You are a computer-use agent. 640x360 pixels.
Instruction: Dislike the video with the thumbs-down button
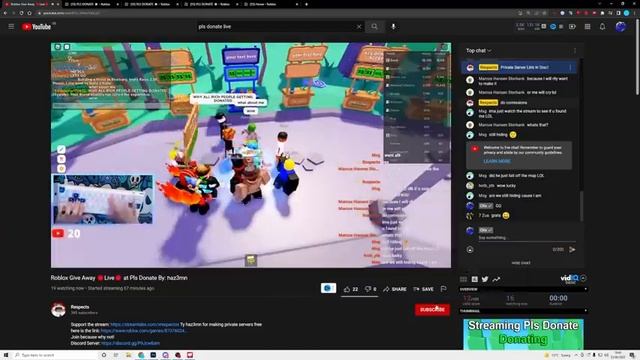(x=371, y=289)
